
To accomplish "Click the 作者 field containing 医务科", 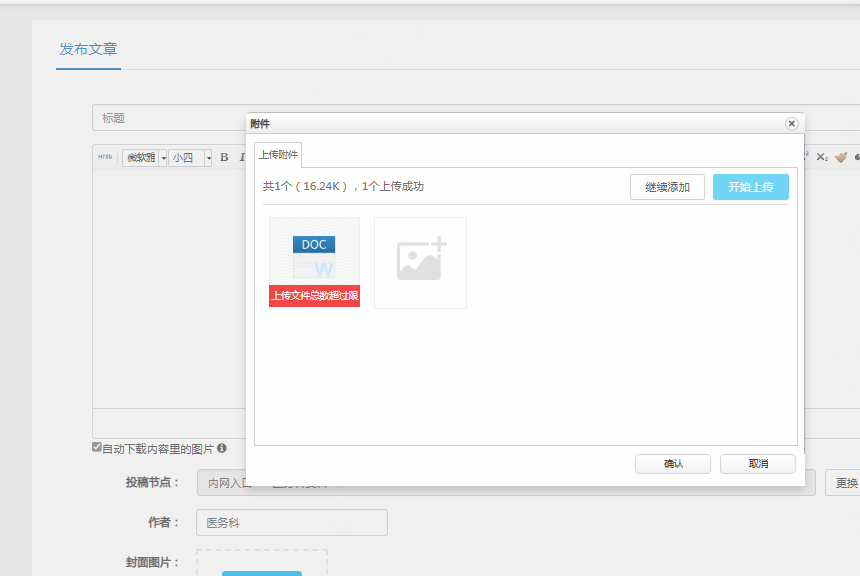I will point(292,522).
